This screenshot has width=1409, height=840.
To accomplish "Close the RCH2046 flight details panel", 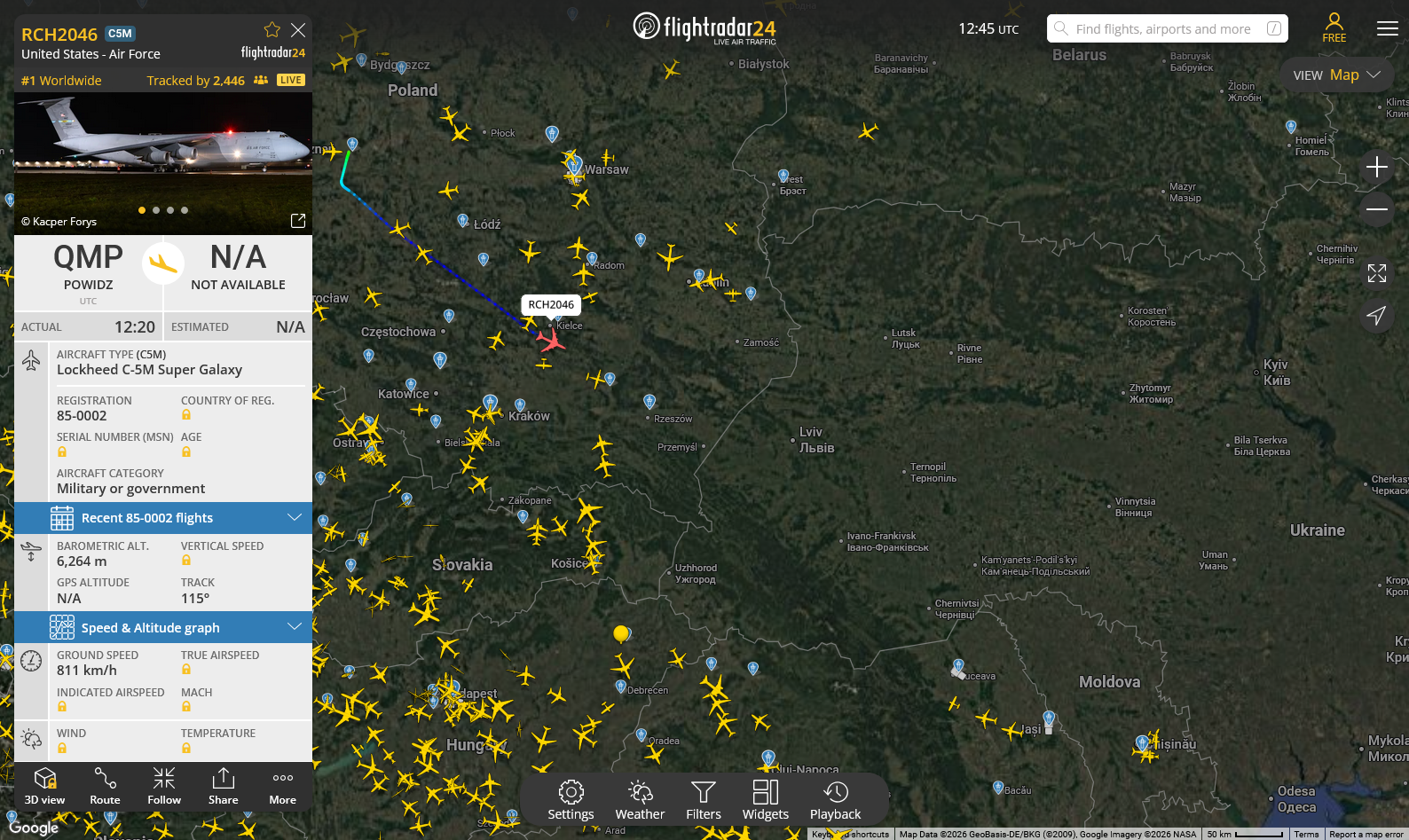I will [x=298, y=30].
